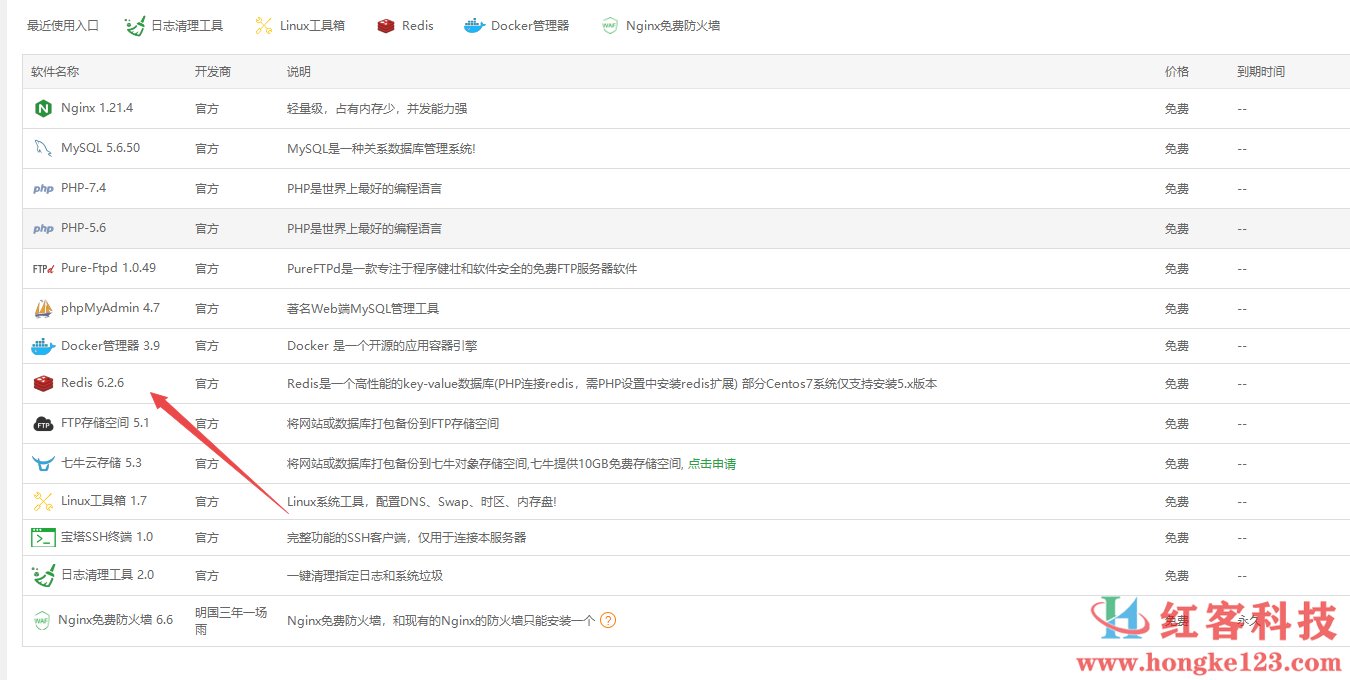Click Nginx免费防火墙 WAF shield icon at top

[610, 26]
